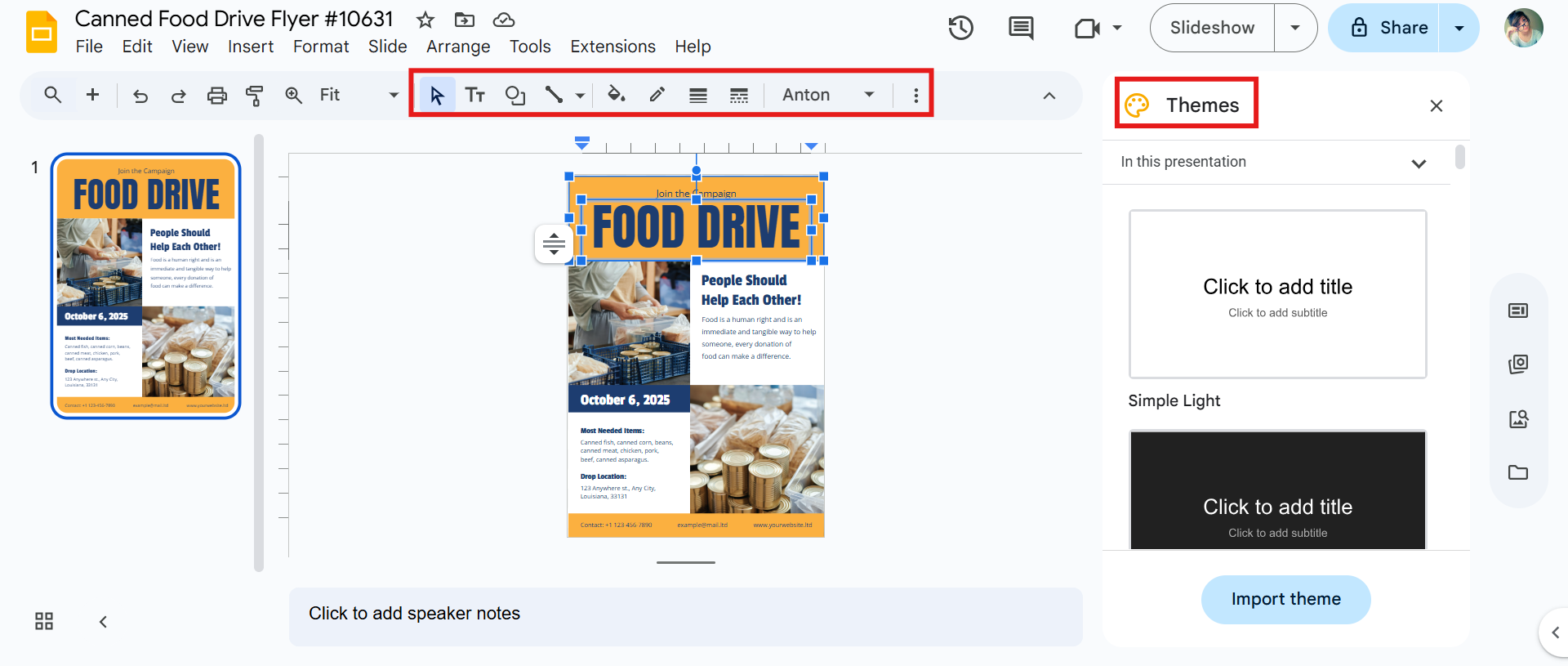This screenshot has width=1568, height=666.
Task: Click the zoom magnifier tool
Action: [293, 96]
